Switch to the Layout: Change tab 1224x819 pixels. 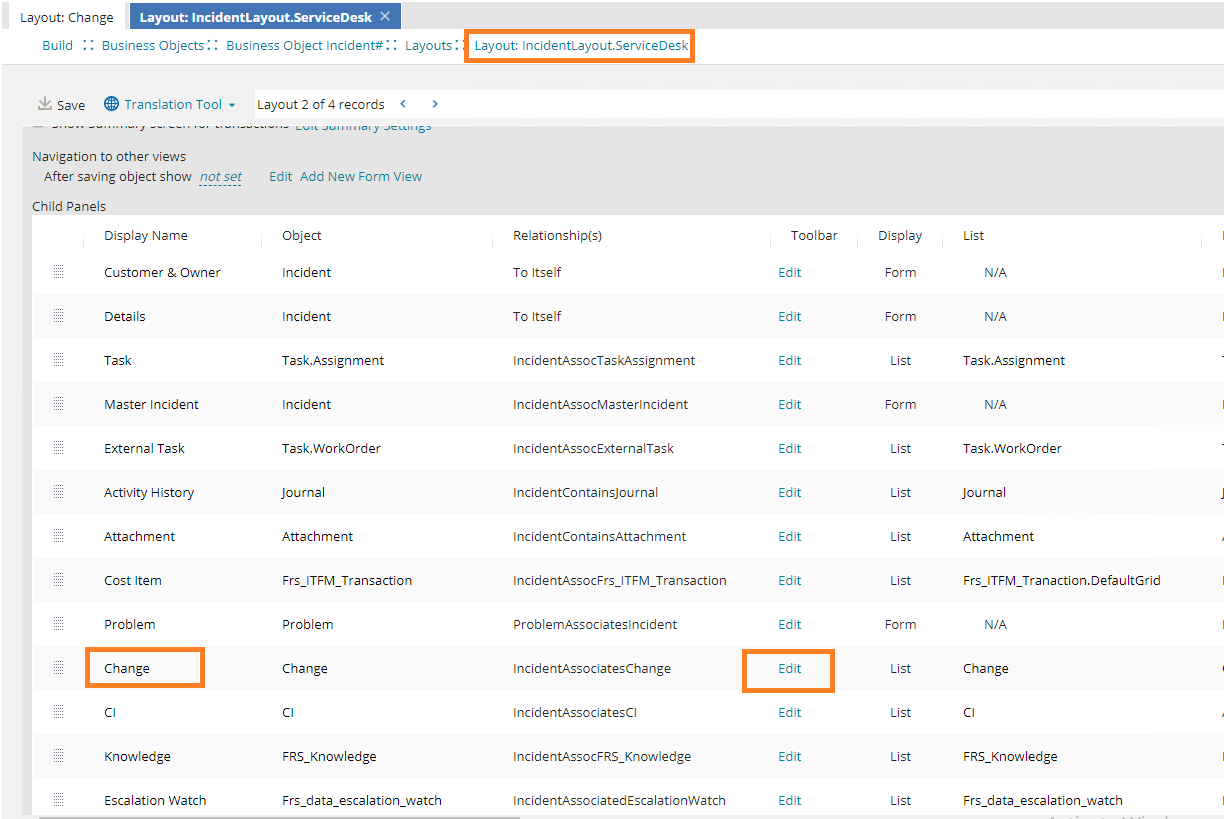coord(66,17)
